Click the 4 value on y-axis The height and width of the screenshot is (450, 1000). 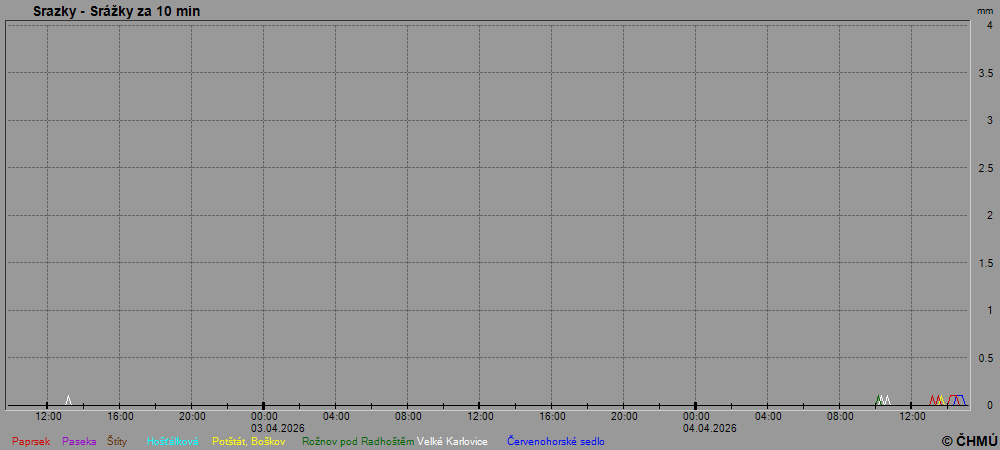coord(989,25)
